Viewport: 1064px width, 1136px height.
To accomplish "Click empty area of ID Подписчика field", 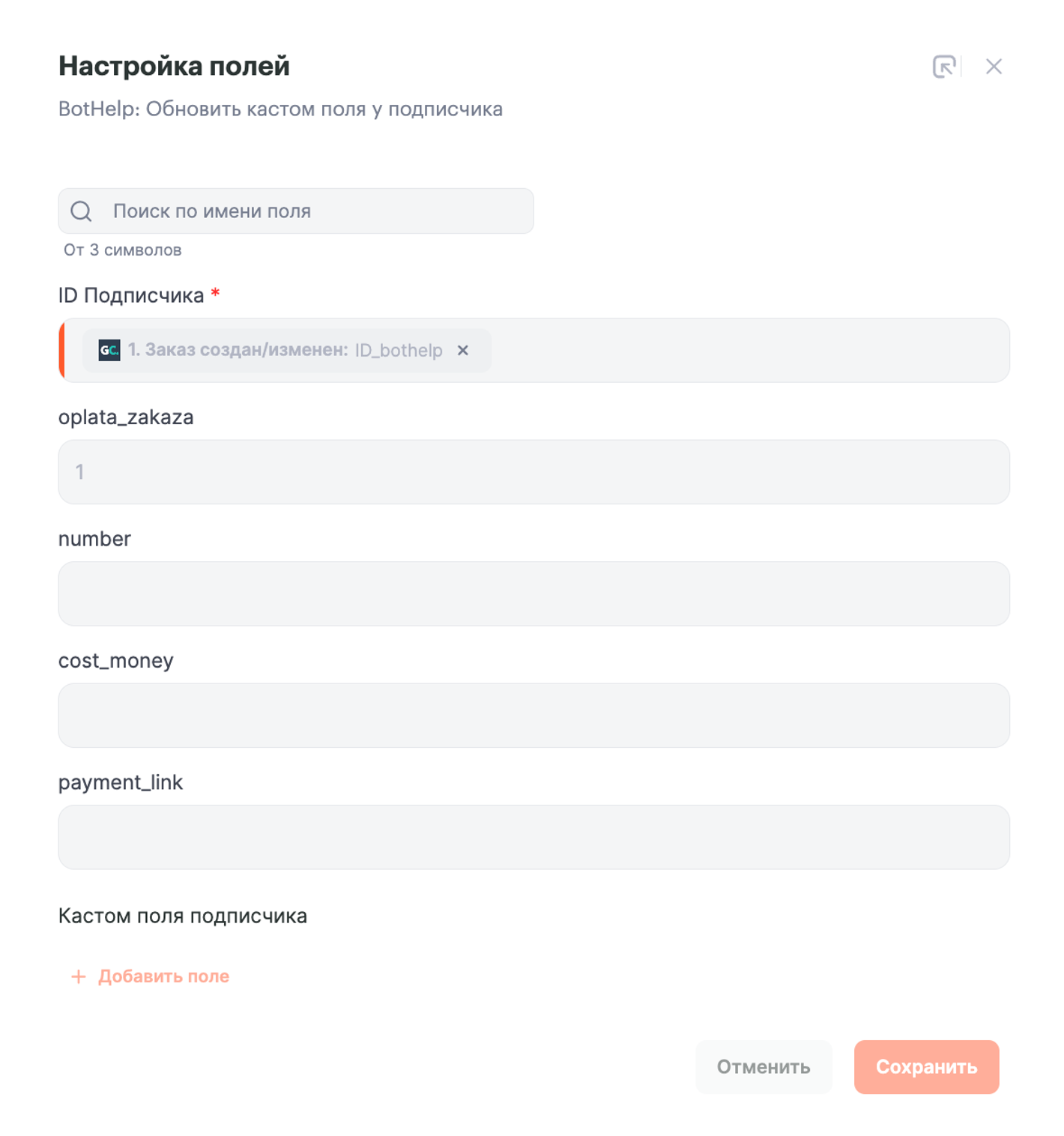I will click(x=749, y=350).
